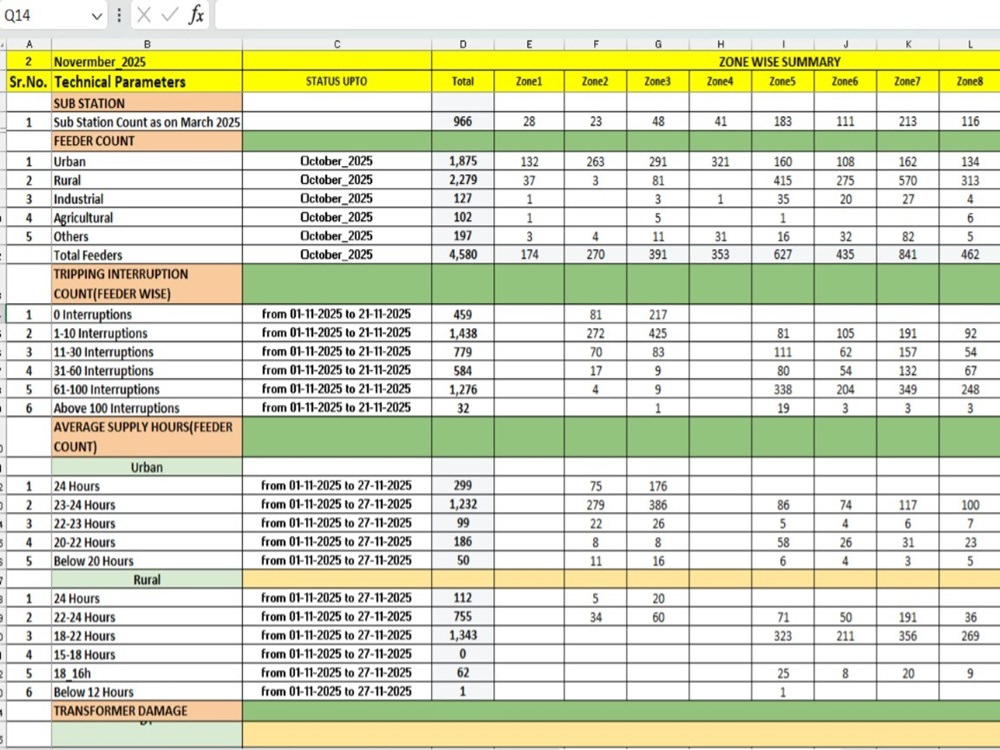This screenshot has height=750, width=1000.
Task: Select 18-22 Hours total 1,343
Action: click(x=463, y=635)
